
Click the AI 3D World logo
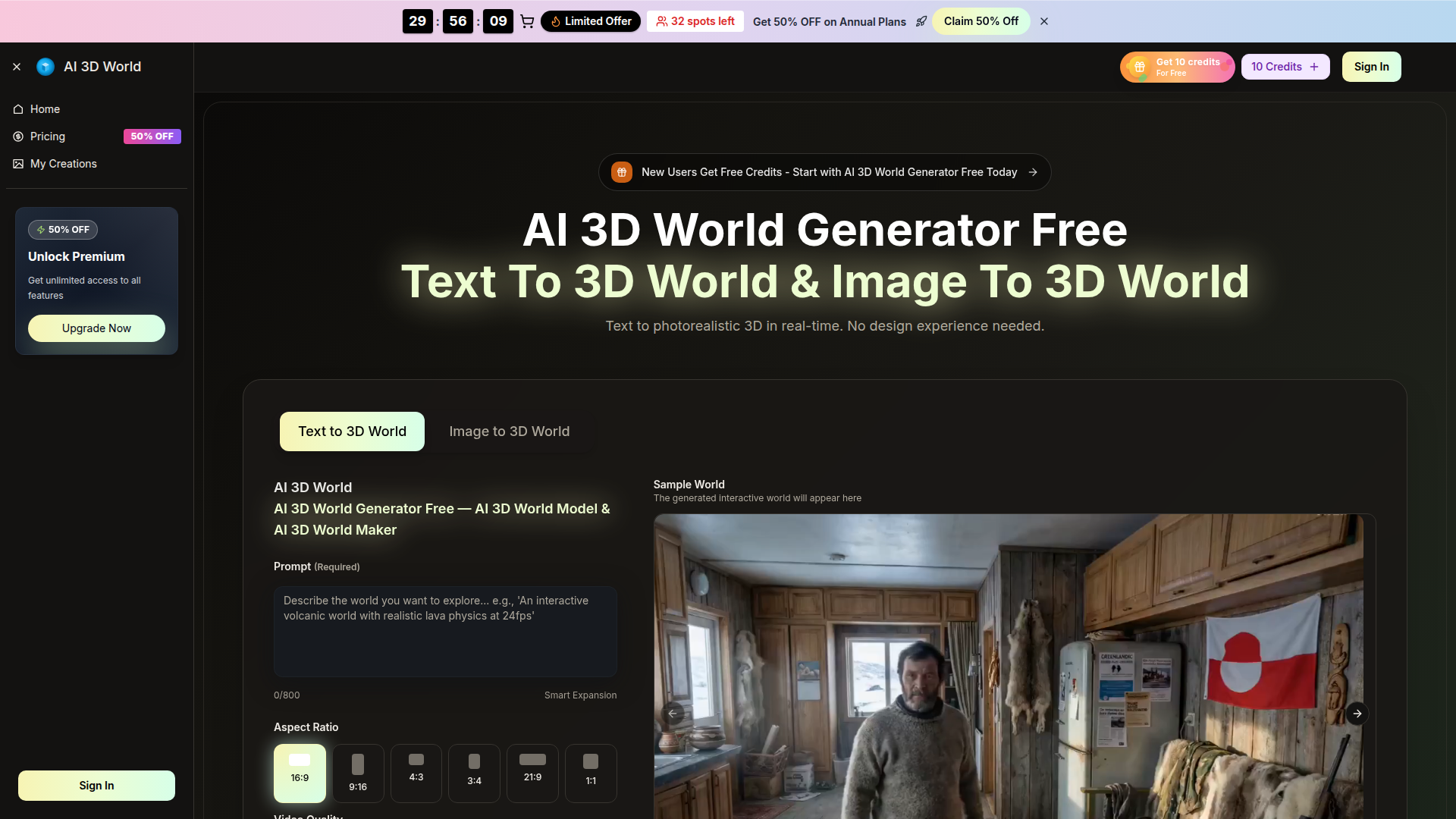click(45, 67)
